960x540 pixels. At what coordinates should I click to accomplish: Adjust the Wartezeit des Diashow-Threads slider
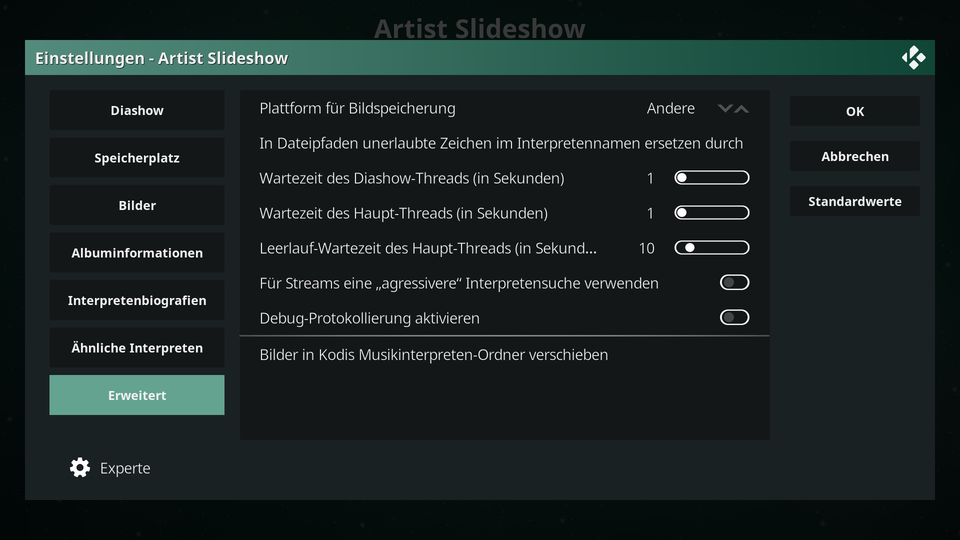[712, 178]
